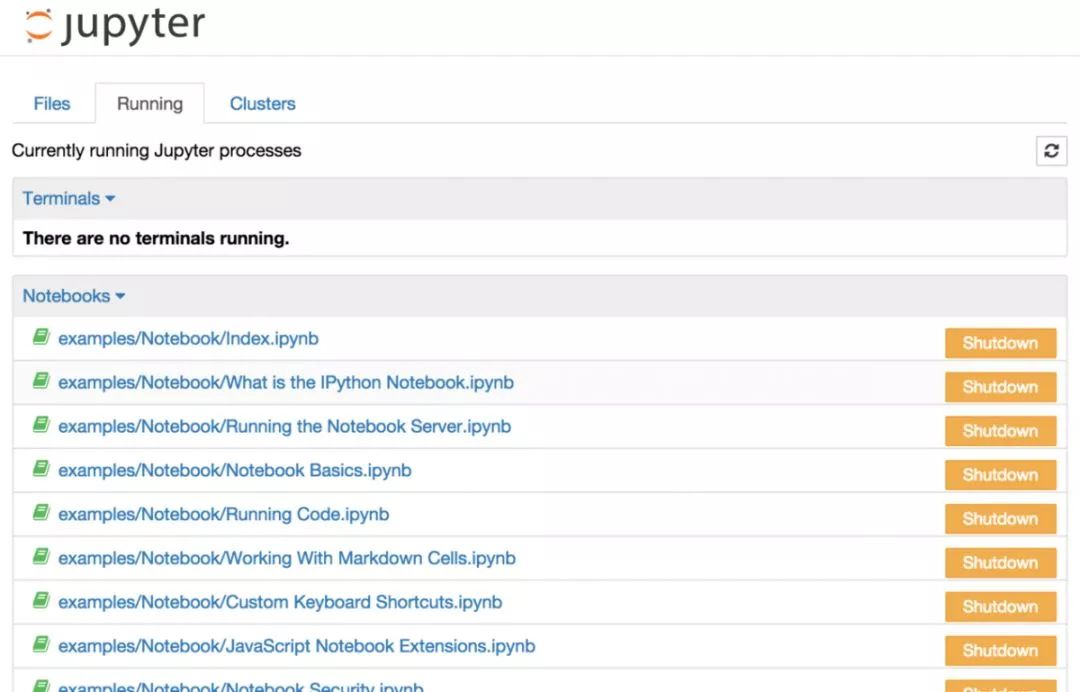Switch to the Files tab

(52, 104)
